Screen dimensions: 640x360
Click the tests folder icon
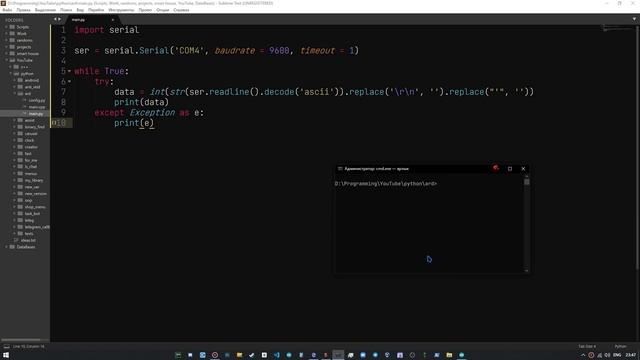click(x=20, y=233)
